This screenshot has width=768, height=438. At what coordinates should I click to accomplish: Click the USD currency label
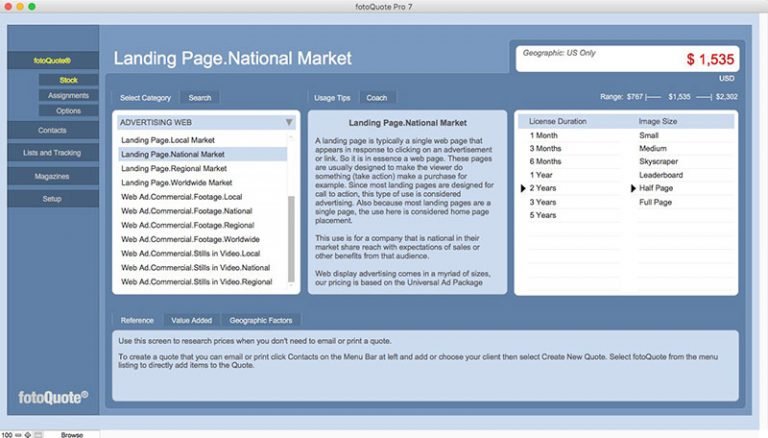coord(726,78)
